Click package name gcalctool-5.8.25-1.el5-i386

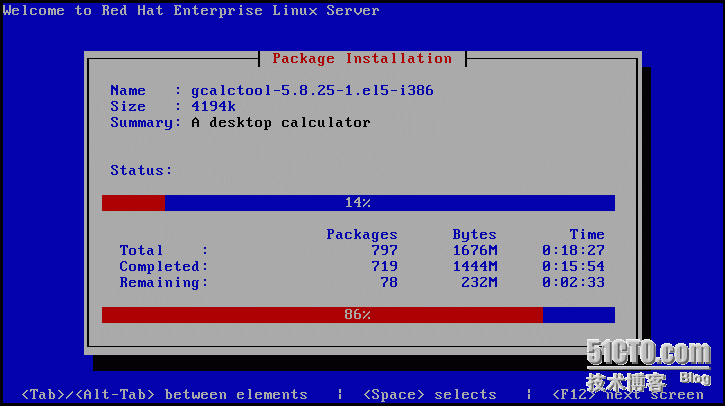coord(312,90)
